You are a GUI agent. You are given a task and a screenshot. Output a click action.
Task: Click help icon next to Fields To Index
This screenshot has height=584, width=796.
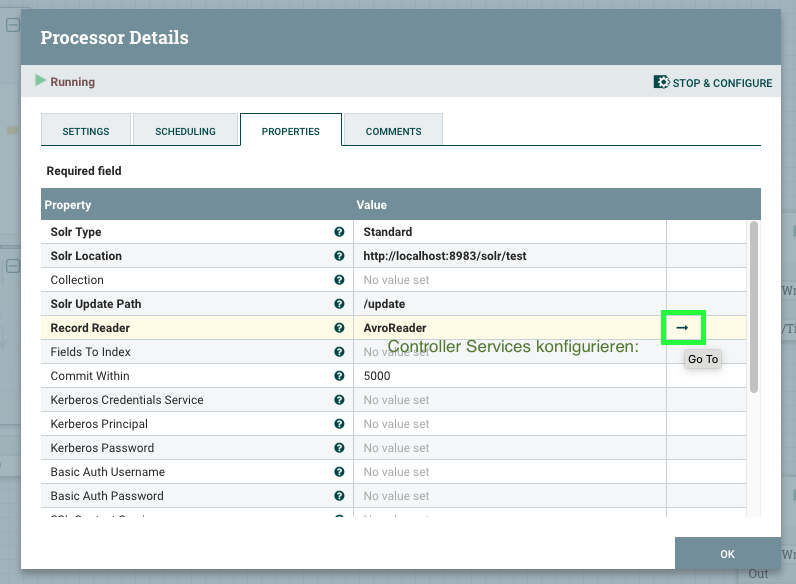coord(339,352)
